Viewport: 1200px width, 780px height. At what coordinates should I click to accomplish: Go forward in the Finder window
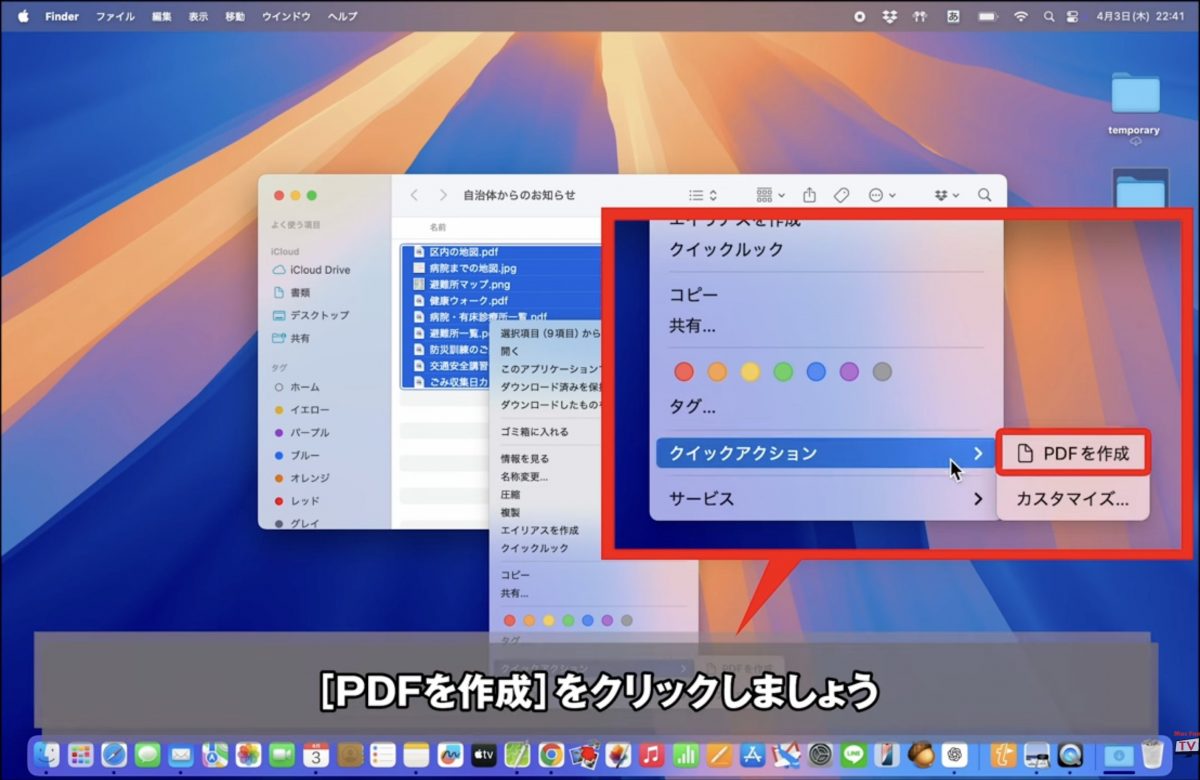pyautogui.click(x=443, y=195)
